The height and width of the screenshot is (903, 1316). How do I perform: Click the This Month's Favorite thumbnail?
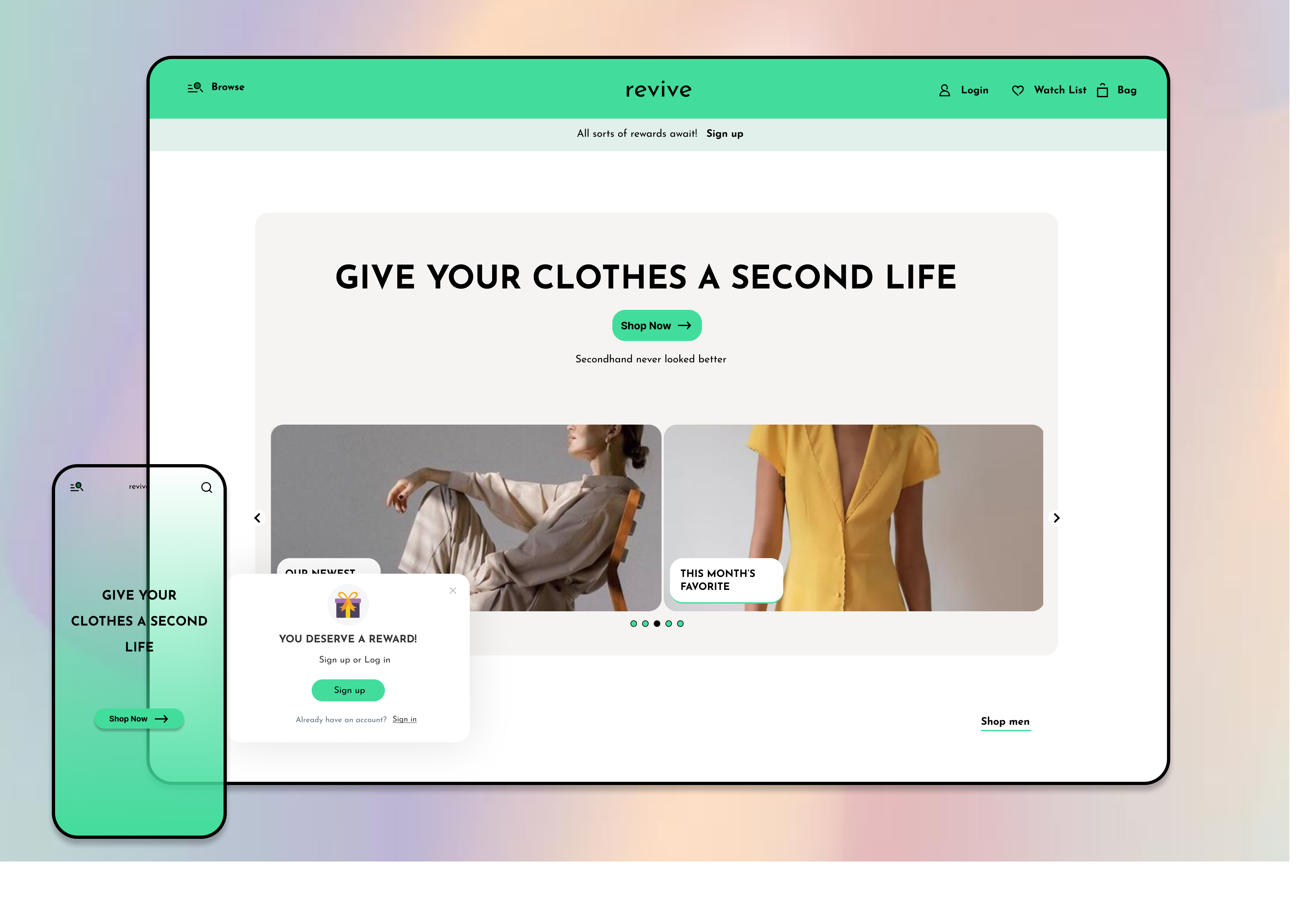tap(855, 517)
